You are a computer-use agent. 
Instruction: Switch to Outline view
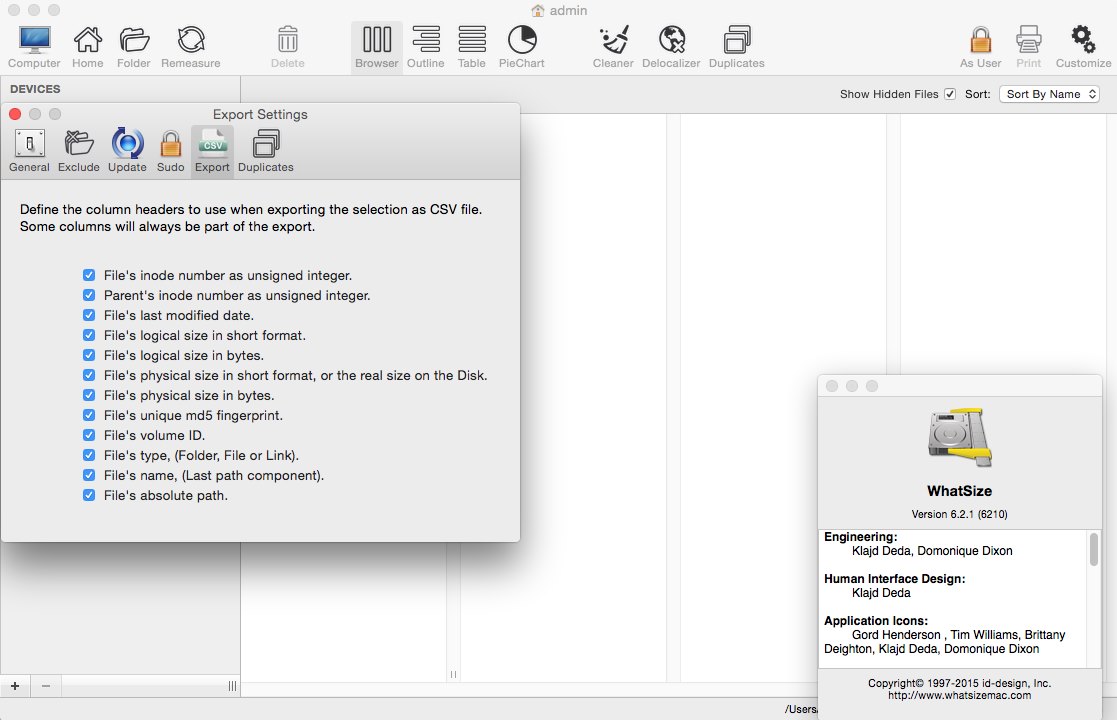tap(425, 47)
